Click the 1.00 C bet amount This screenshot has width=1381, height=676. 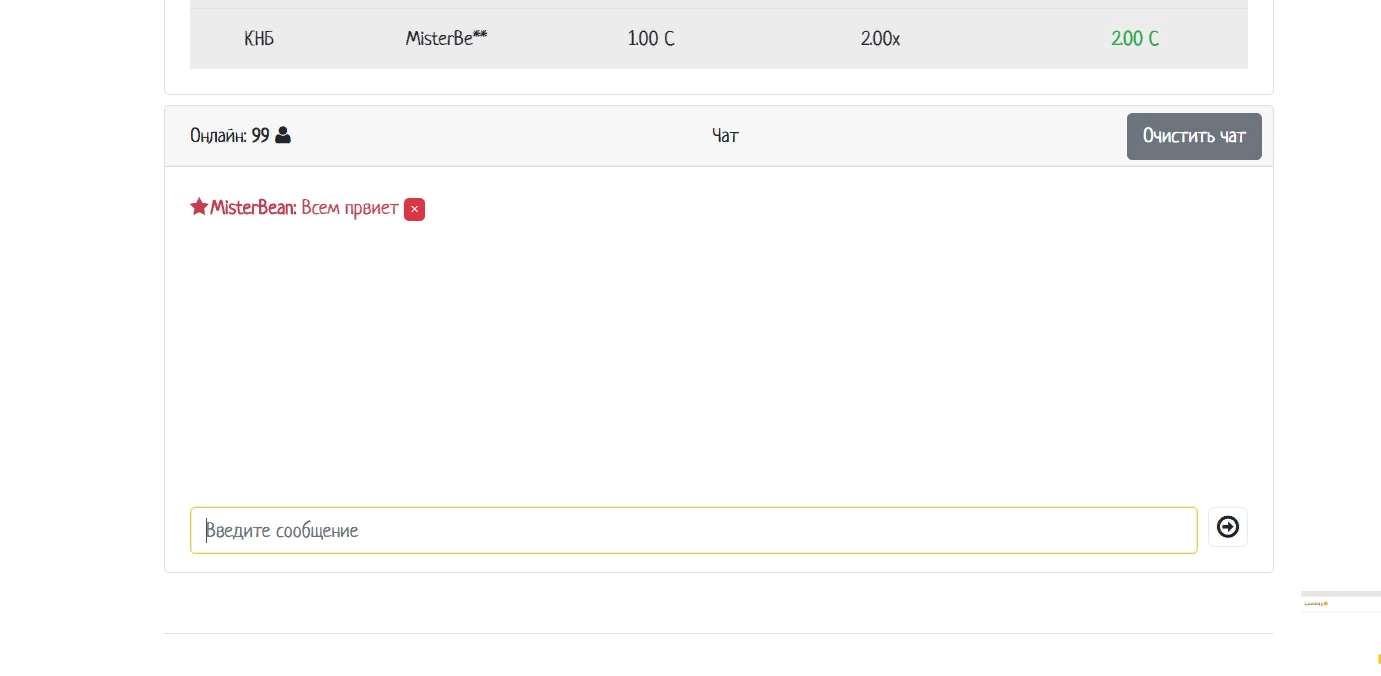tap(651, 39)
